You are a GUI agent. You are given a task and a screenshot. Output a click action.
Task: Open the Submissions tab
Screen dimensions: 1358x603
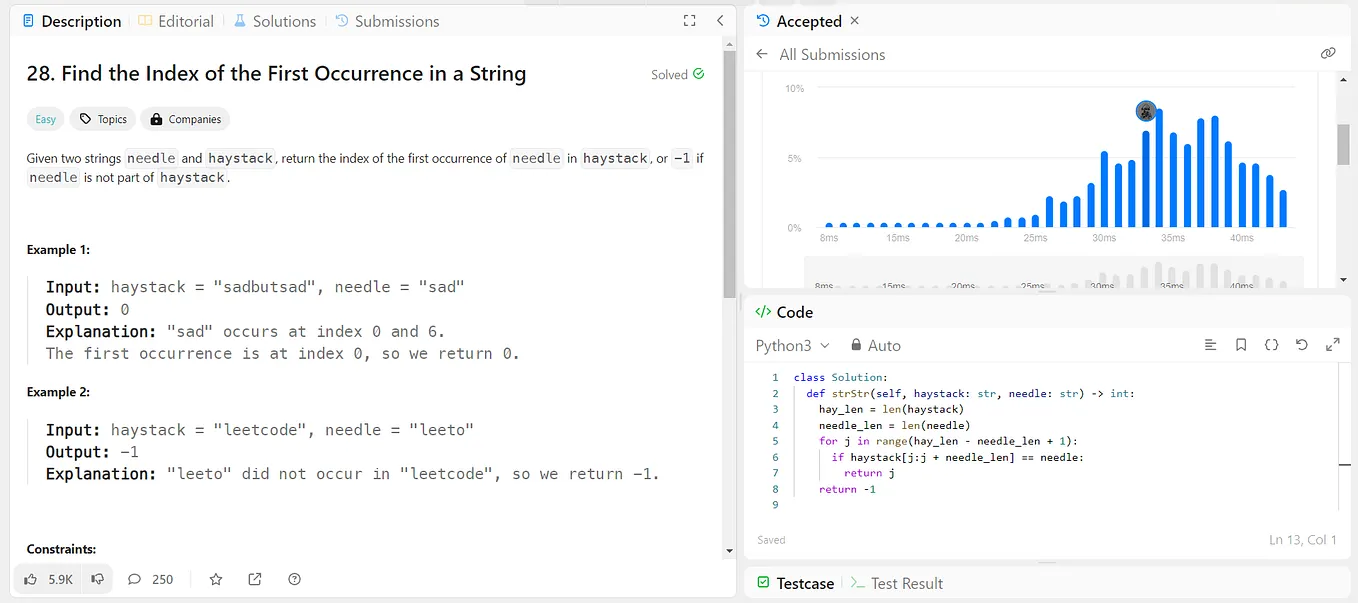(387, 21)
